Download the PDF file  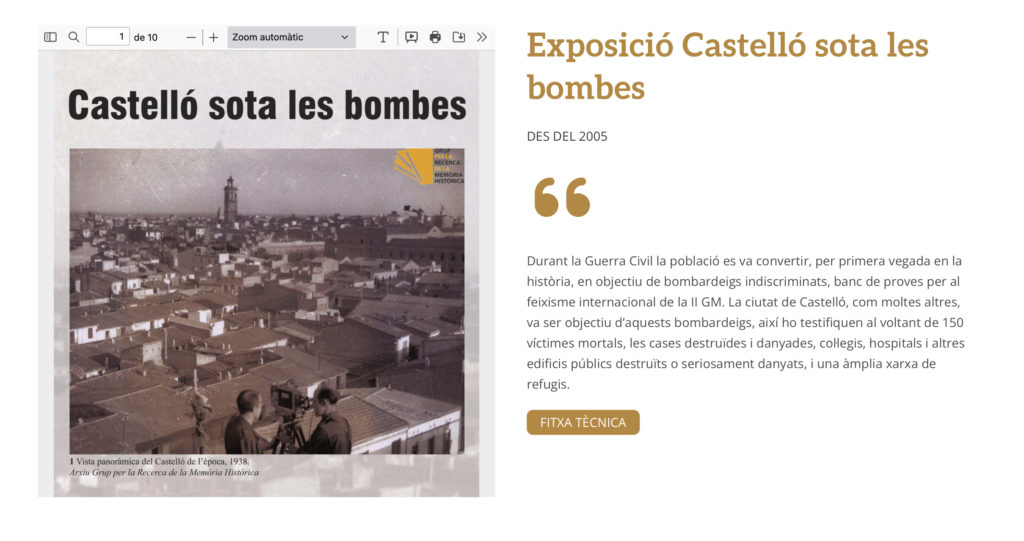pyautogui.click(x=459, y=37)
